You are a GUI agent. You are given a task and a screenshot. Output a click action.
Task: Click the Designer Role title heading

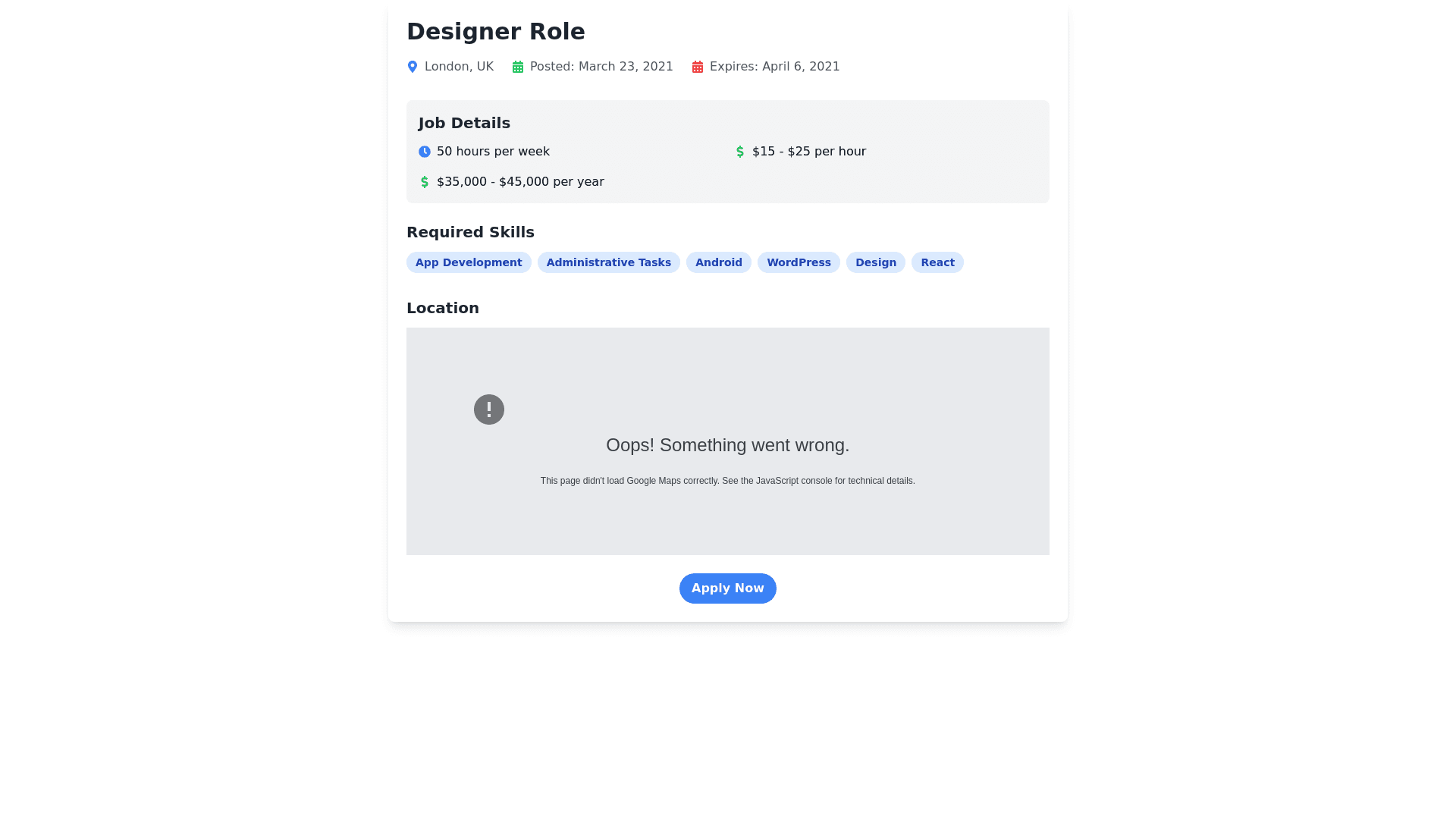click(x=496, y=32)
